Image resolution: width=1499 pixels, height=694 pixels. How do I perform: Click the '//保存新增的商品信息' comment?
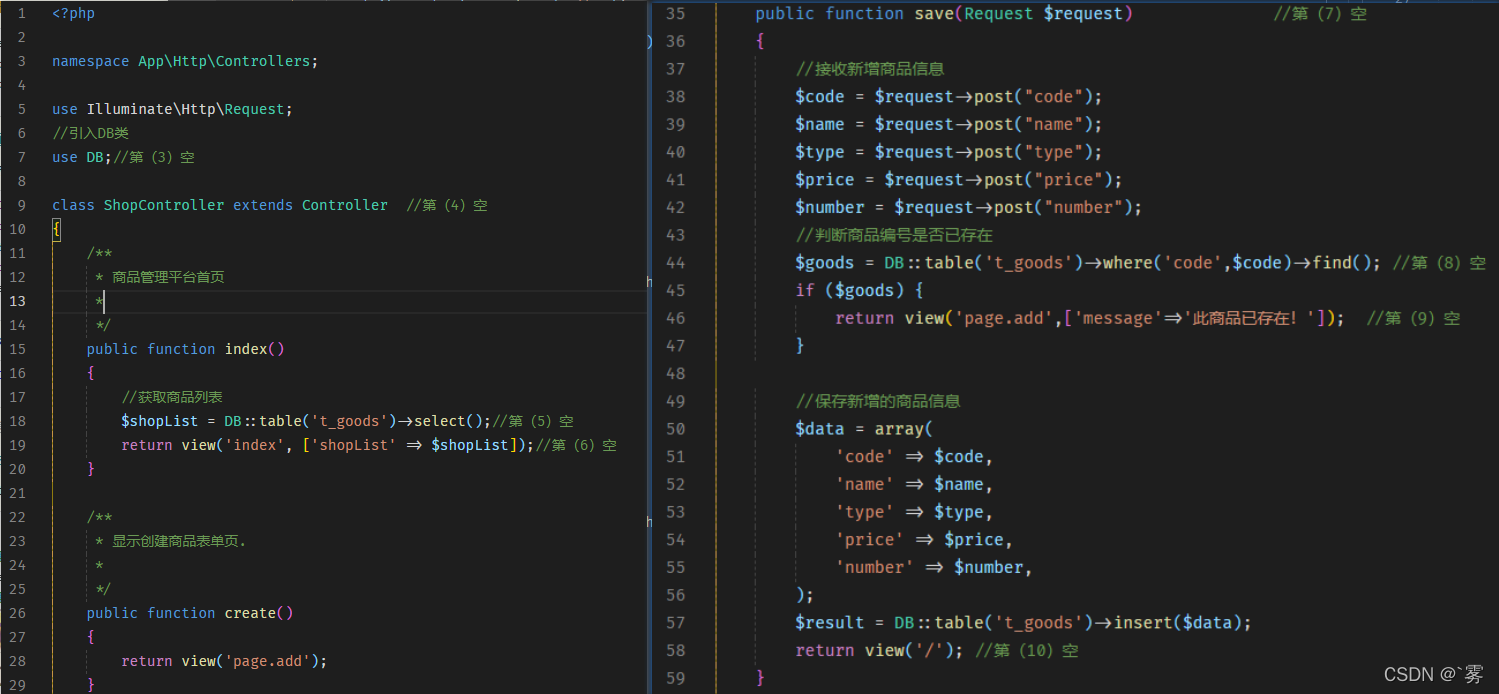pyautogui.click(x=878, y=401)
